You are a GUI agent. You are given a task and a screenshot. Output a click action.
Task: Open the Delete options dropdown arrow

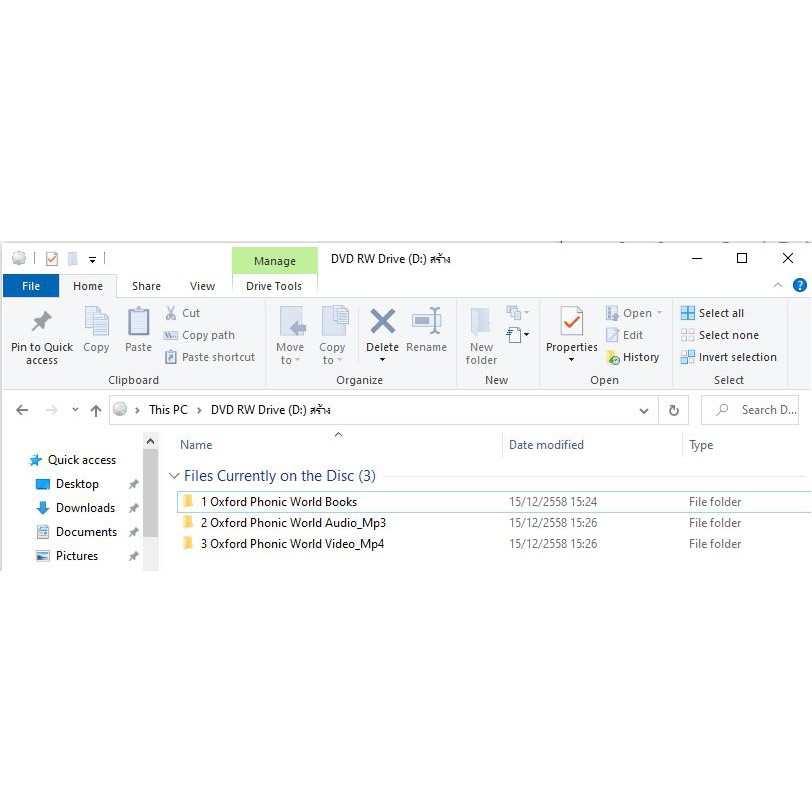click(x=382, y=360)
